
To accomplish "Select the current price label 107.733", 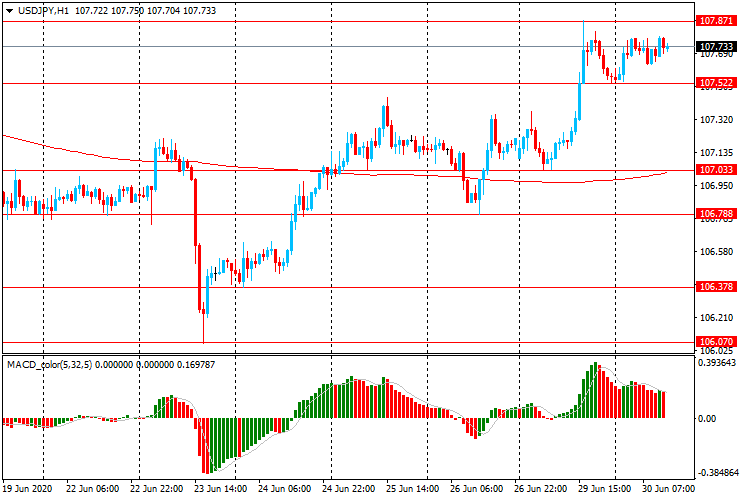I will 716,46.
